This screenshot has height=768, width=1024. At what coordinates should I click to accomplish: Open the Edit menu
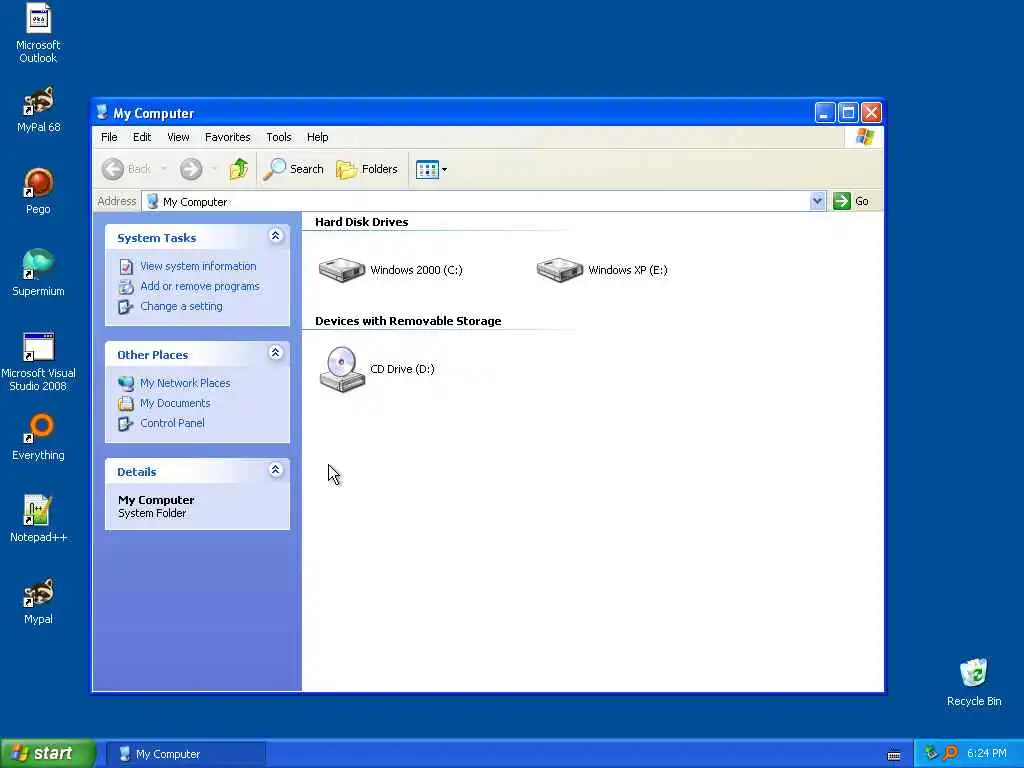pyautogui.click(x=142, y=137)
